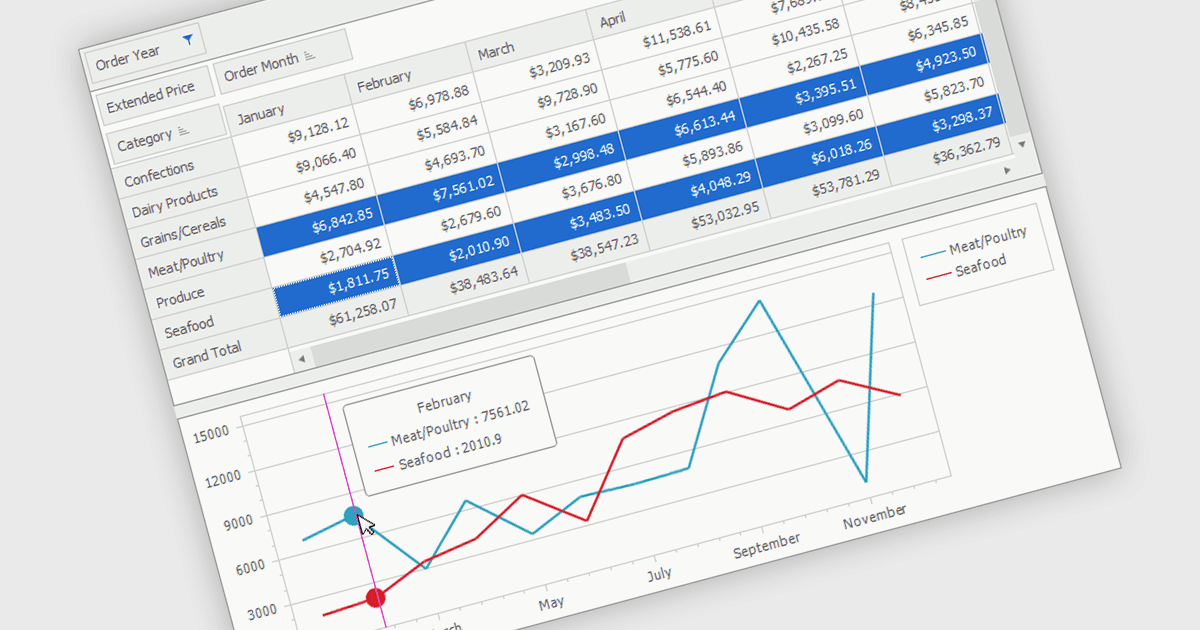Click the pivot grid vertical scrollbar down arrow
Viewport: 1200px width, 630px height.
(x=1022, y=144)
